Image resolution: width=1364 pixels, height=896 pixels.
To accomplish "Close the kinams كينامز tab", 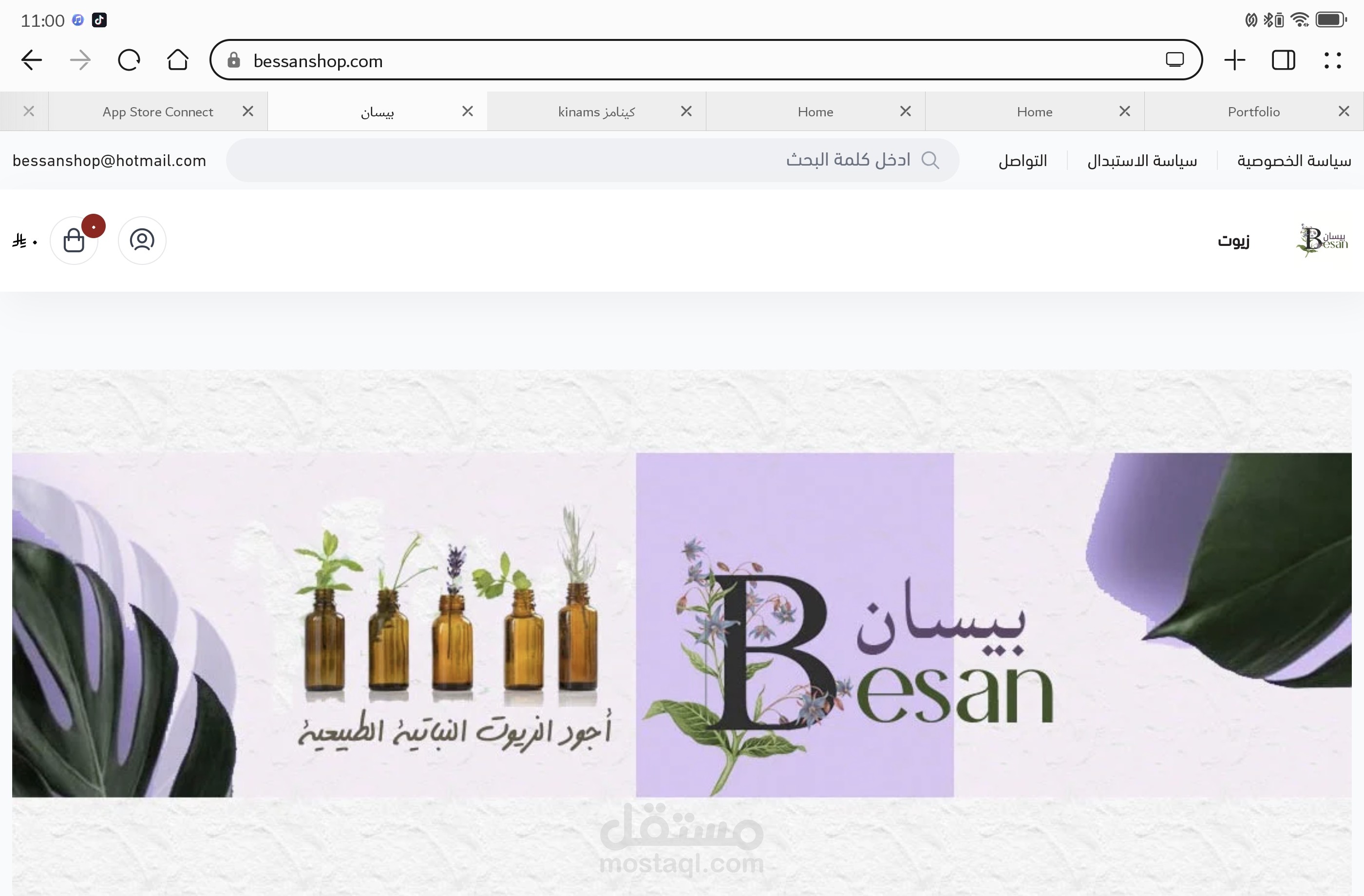I will (x=686, y=111).
